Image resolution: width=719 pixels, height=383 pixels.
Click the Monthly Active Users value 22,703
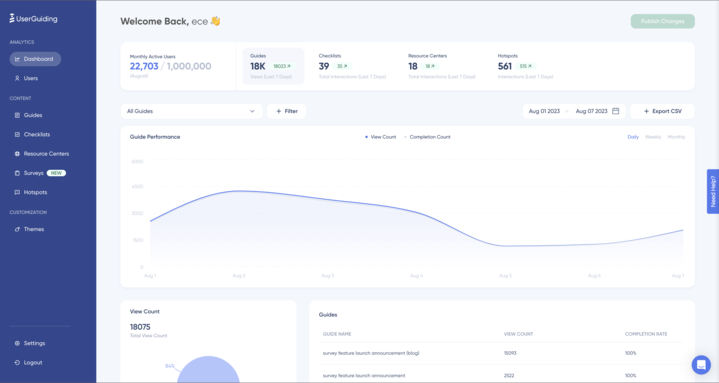pyautogui.click(x=144, y=66)
